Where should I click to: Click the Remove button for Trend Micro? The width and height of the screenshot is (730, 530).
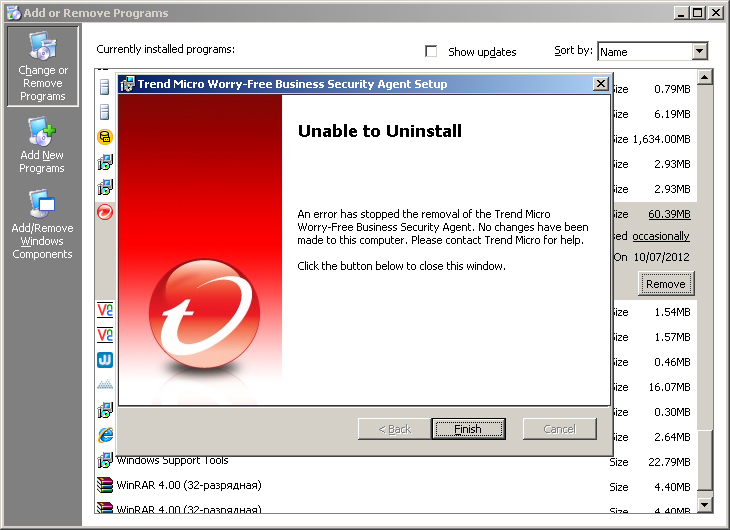(x=666, y=284)
